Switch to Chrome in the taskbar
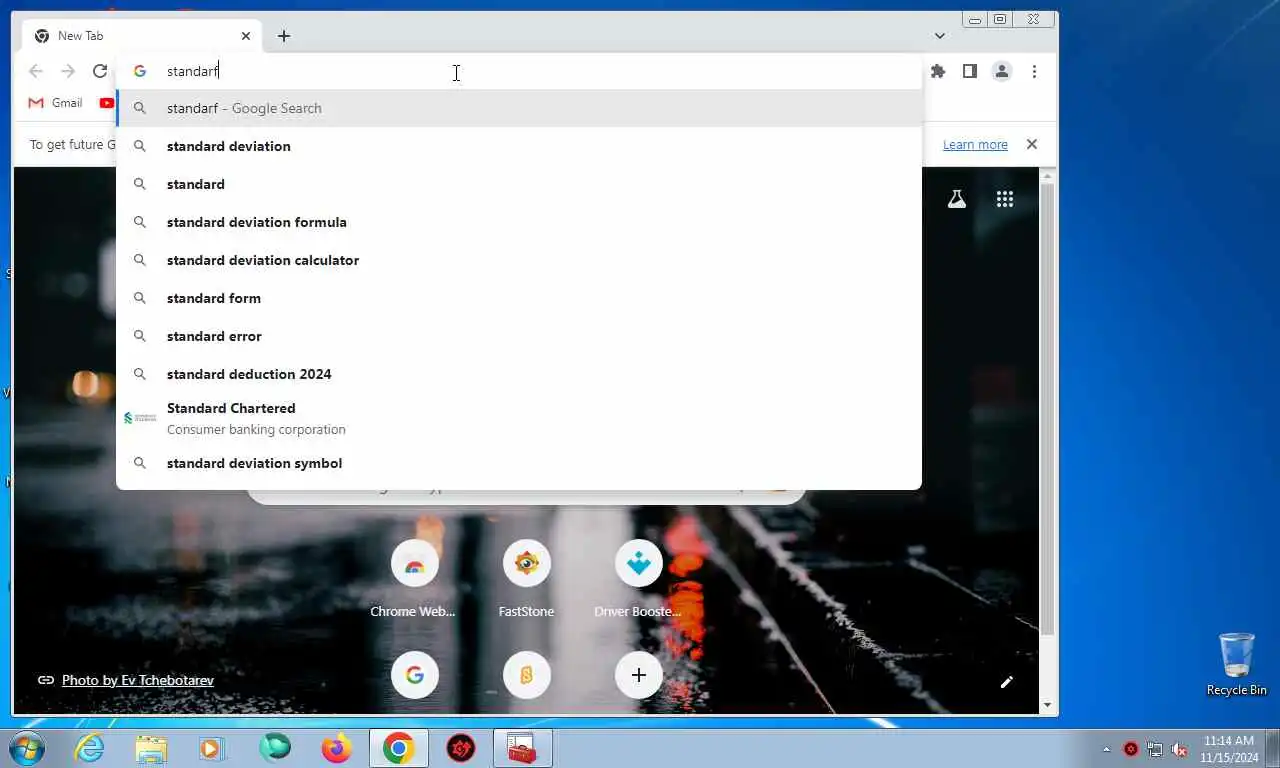Image resolution: width=1280 pixels, height=768 pixels. (x=399, y=748)
